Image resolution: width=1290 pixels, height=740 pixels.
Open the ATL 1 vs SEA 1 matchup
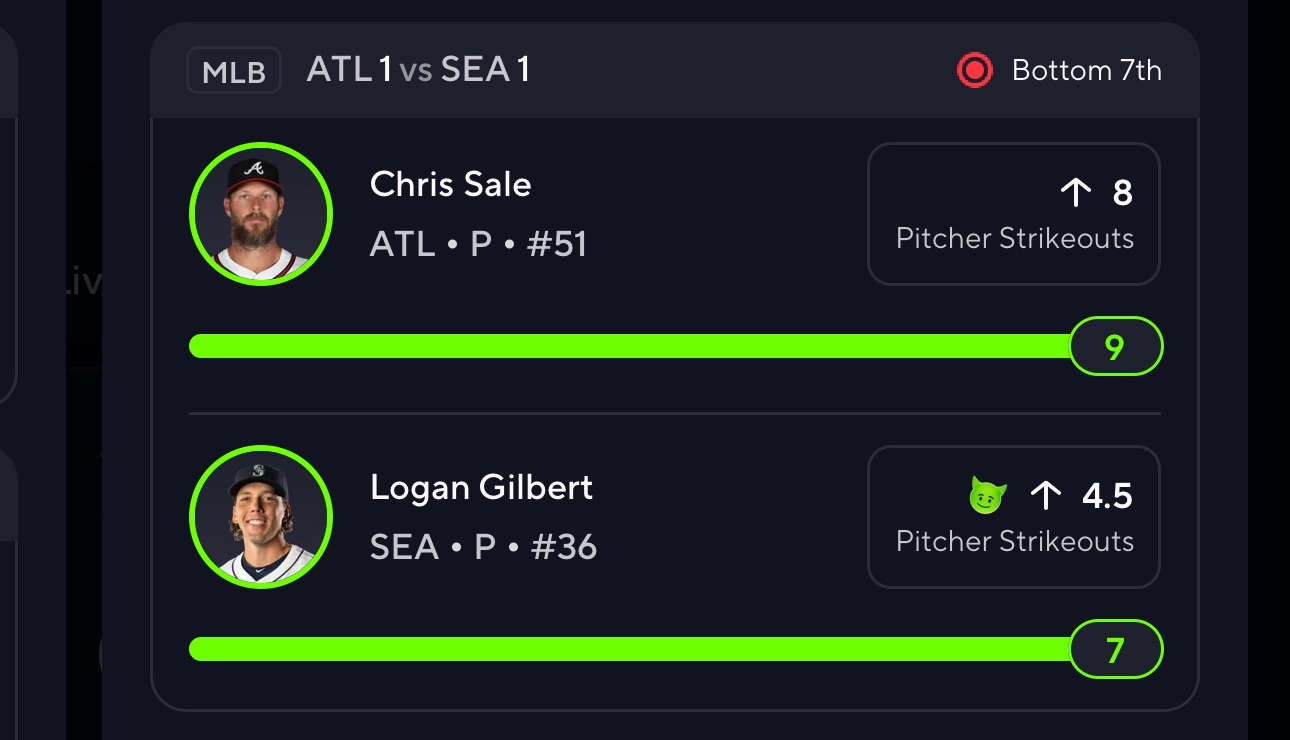tap(418, 70)
